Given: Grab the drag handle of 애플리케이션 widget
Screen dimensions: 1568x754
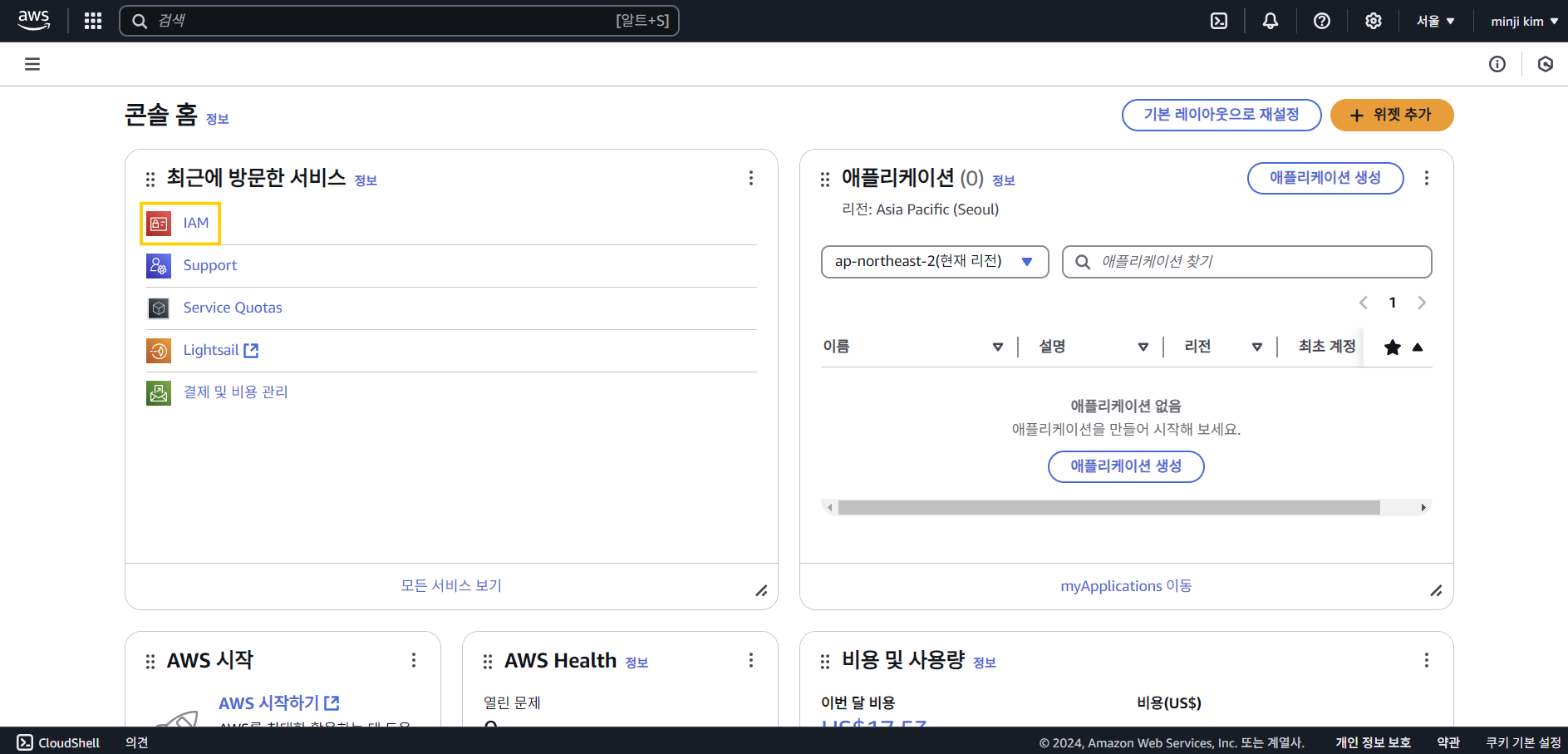Looking at the screenshot, I should [x=825, y=179].
